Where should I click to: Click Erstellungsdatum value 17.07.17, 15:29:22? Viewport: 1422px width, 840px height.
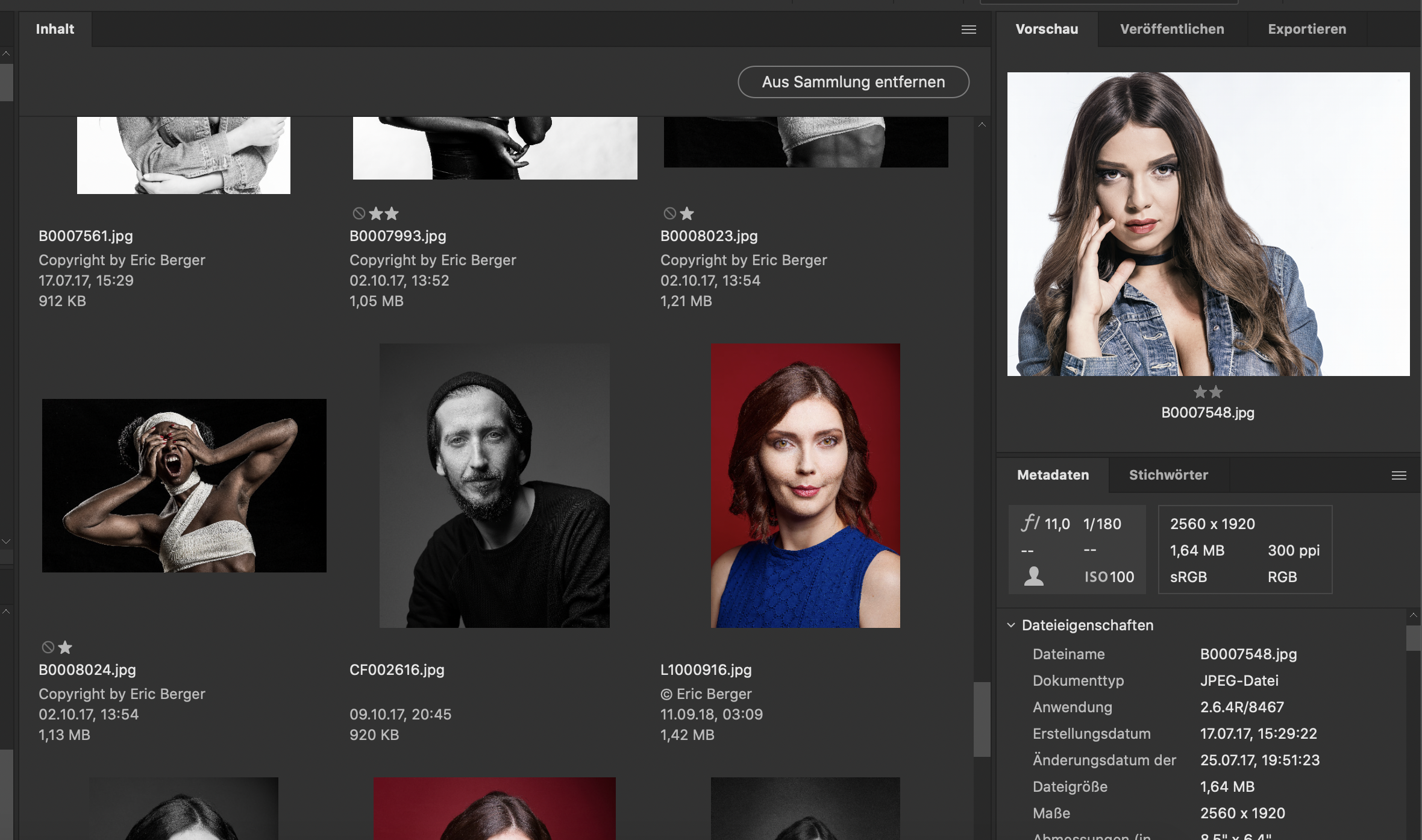[x=1258, y=734]
